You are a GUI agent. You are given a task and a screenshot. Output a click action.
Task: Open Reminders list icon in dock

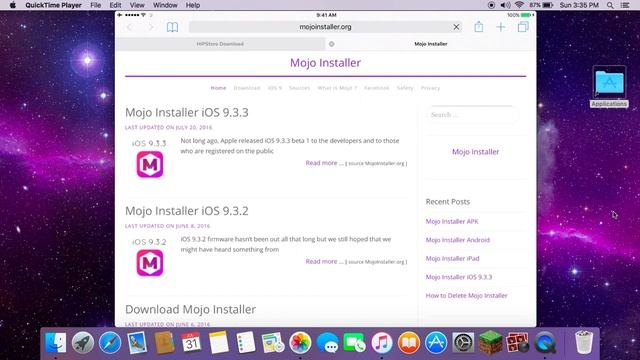point(246,342)
